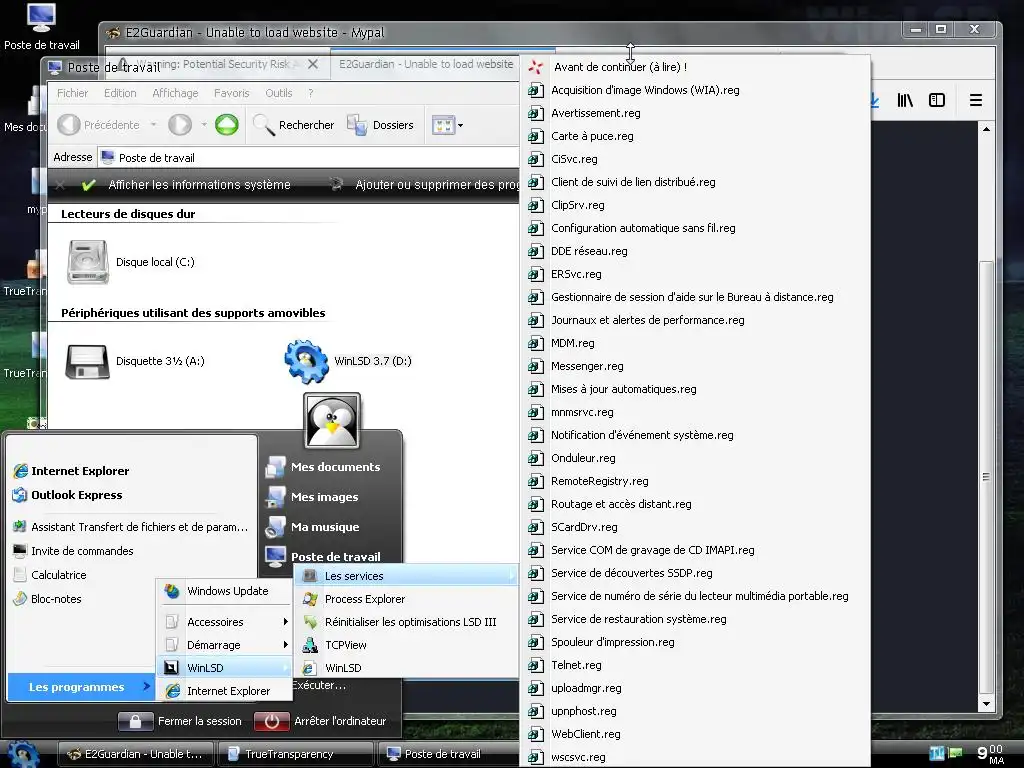
Task: Select Disquette 3½ (A:) drive
Action: coord(135,361)
